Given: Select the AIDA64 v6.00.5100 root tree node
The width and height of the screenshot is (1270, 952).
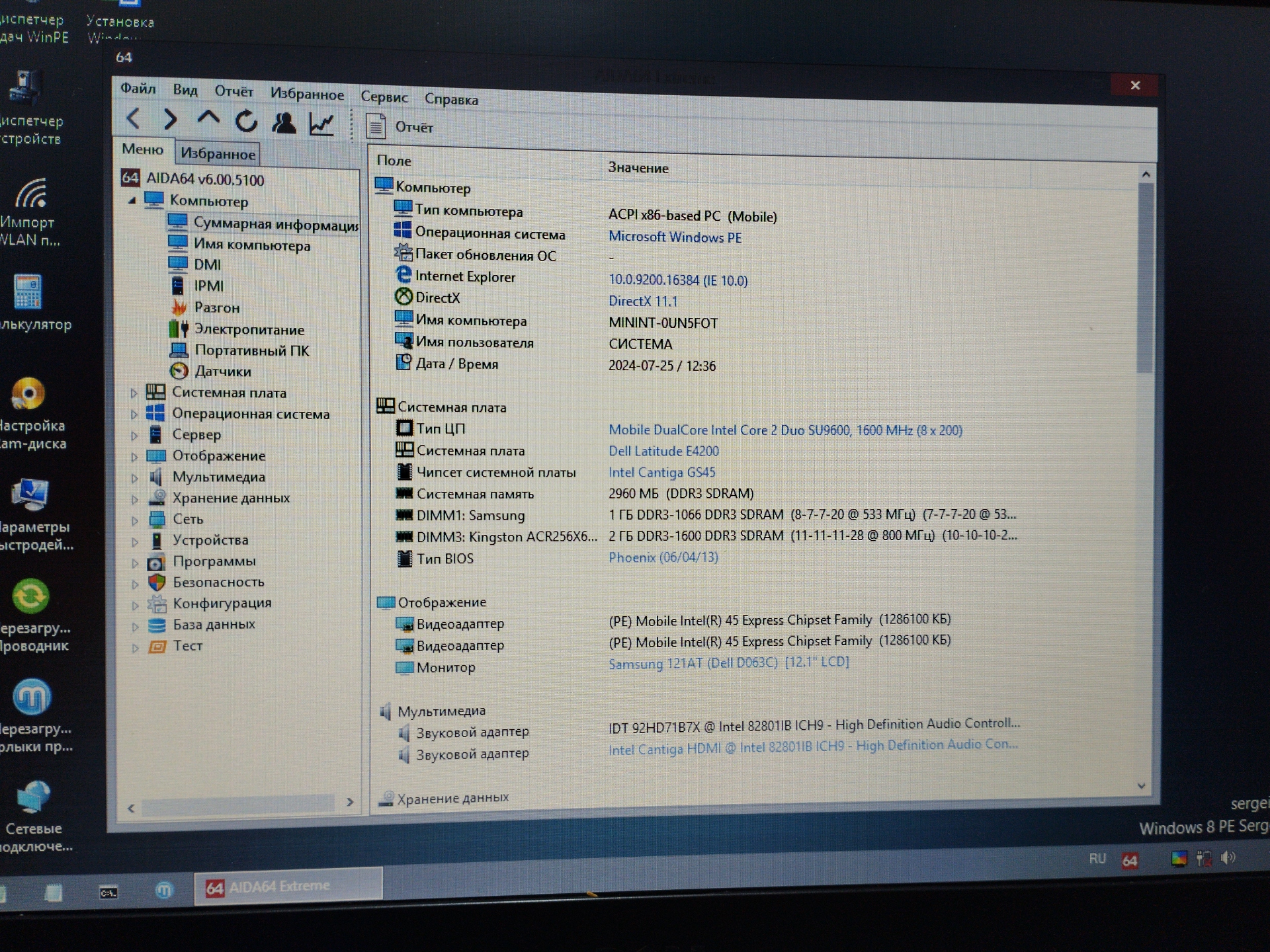Looking at the screenshot, I should 192,178.
